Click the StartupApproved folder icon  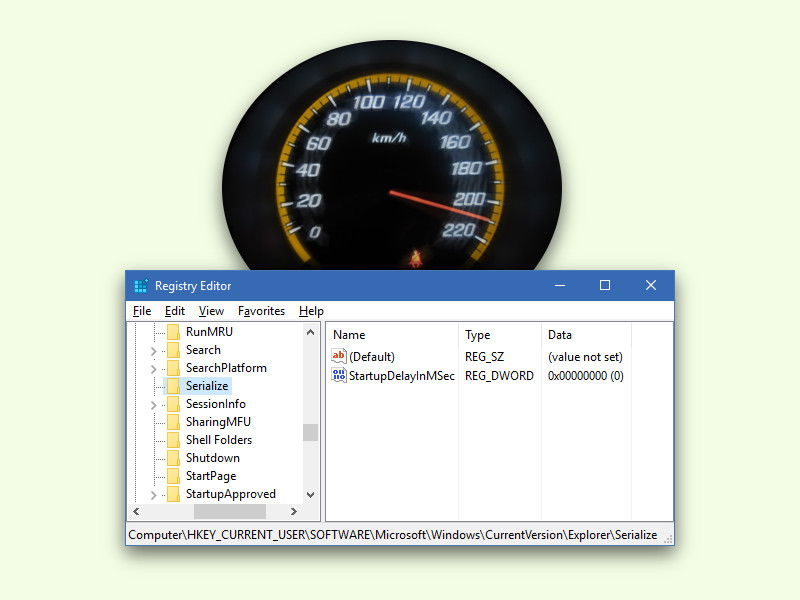pos(173,494)
